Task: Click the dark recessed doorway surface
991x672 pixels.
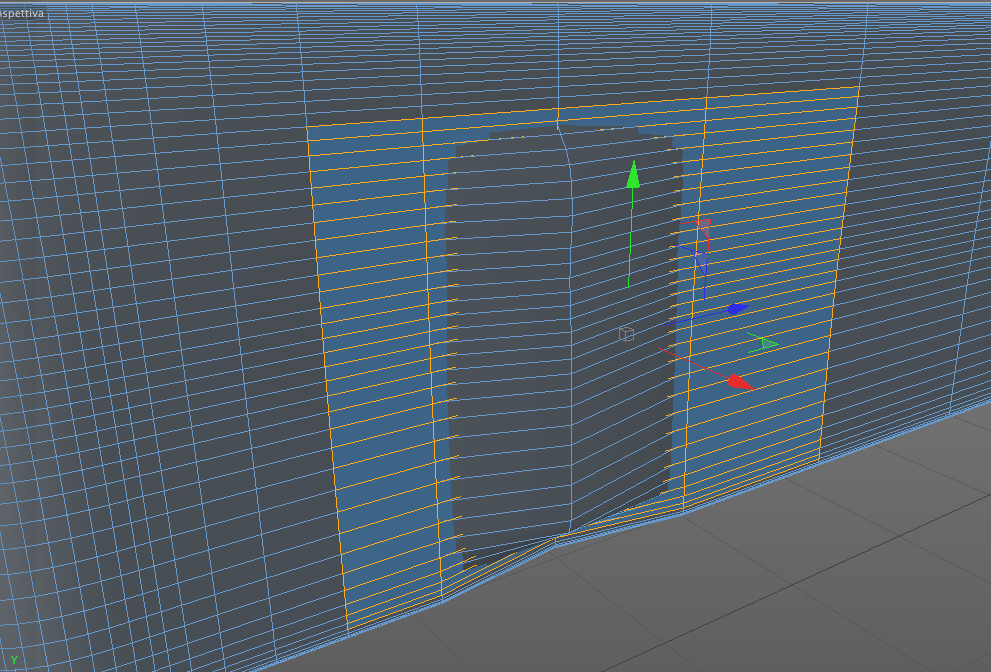Action: click(556, 329)
